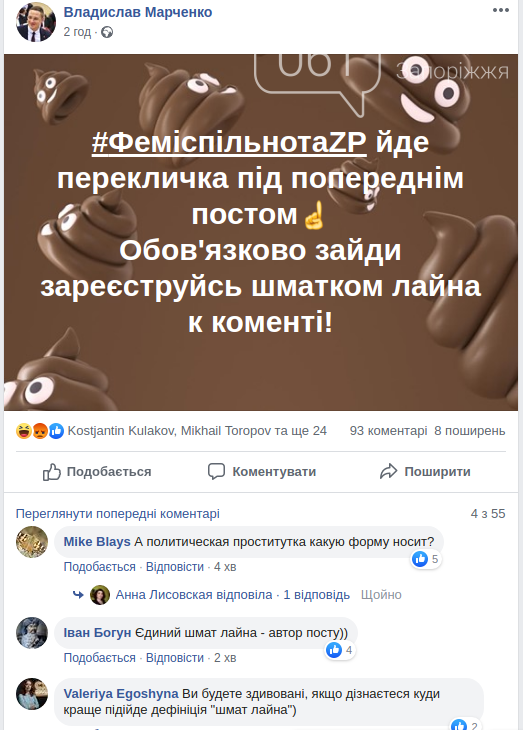523x730 pixels.
Task: Click like count on Іван Богун comment
Action: (x=340, y=650)
